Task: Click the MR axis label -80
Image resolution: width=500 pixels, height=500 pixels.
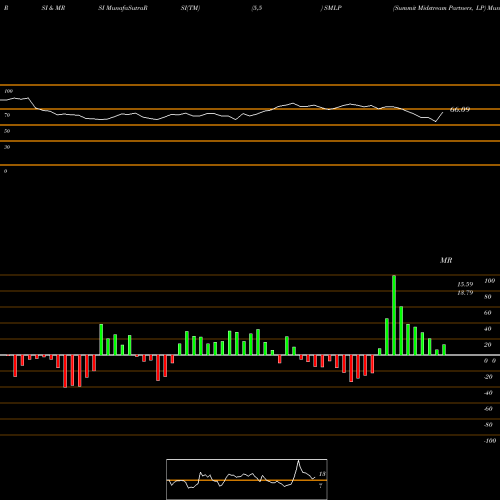Action: point(488,425)
